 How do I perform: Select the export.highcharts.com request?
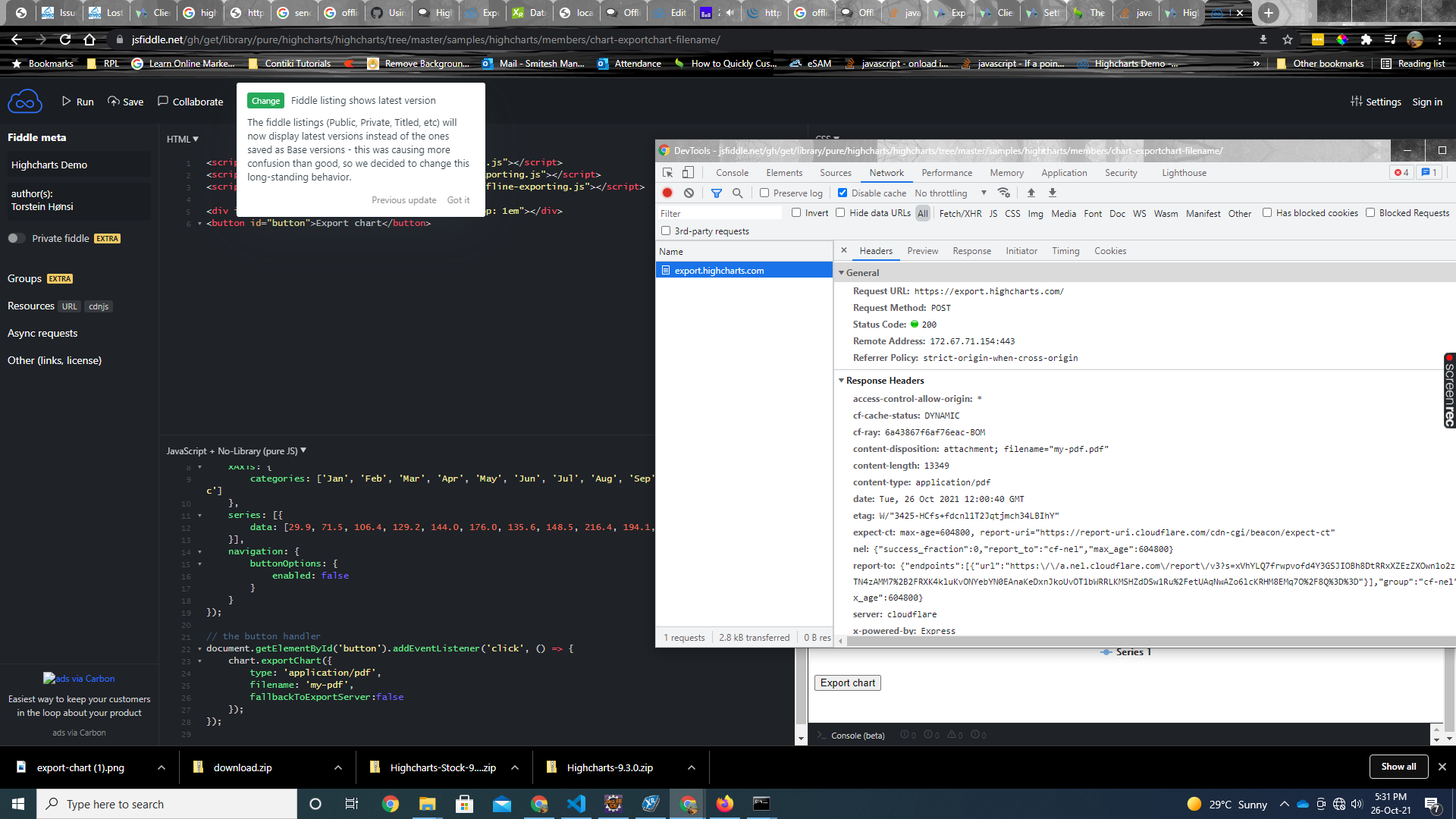click(x=719, y=270)
